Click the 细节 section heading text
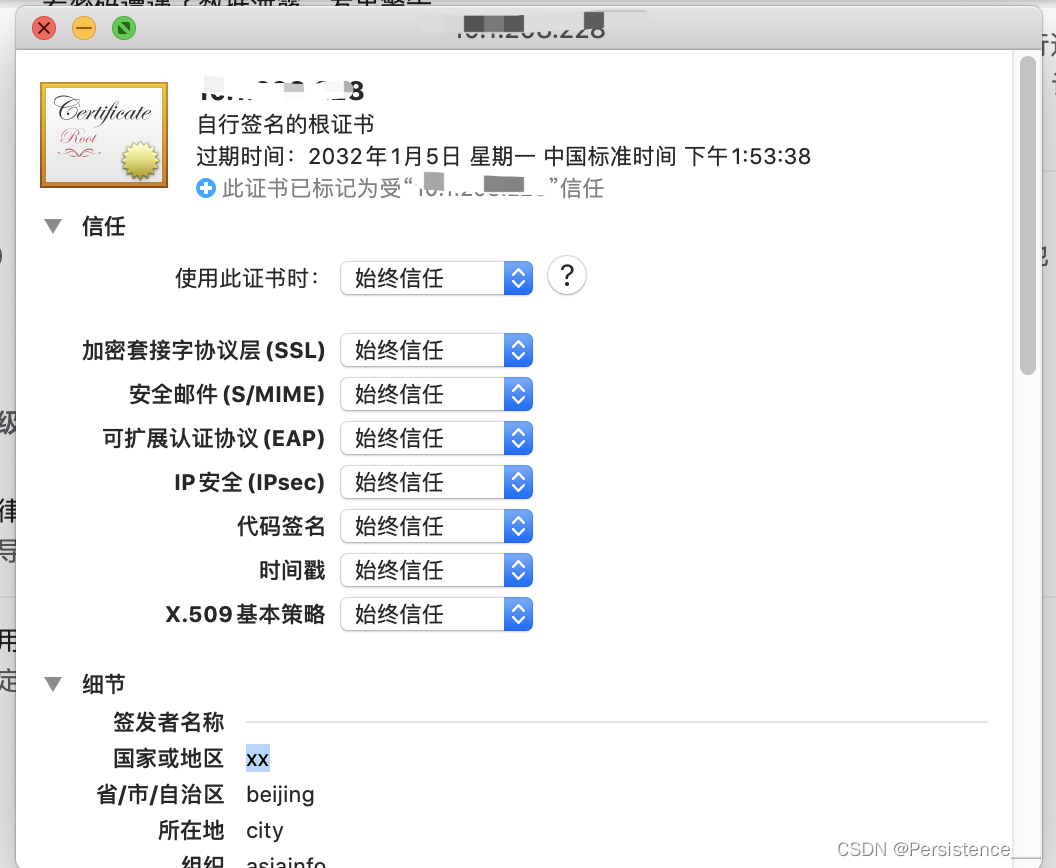Image resolution: width=1056 pixels, height=868 pixels. tap(104, 684)
